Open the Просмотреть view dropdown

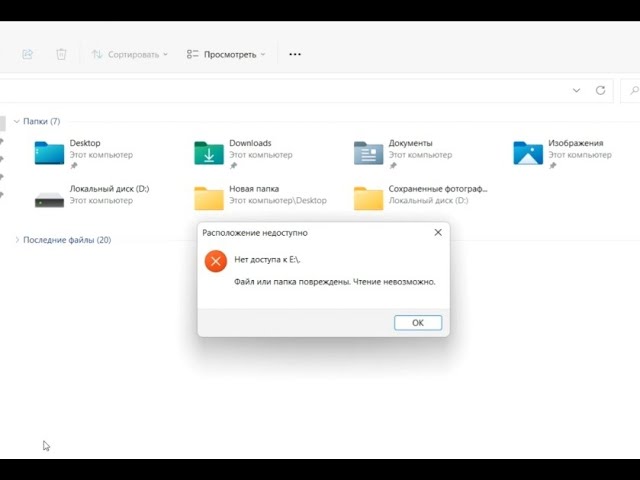(226, 54)
